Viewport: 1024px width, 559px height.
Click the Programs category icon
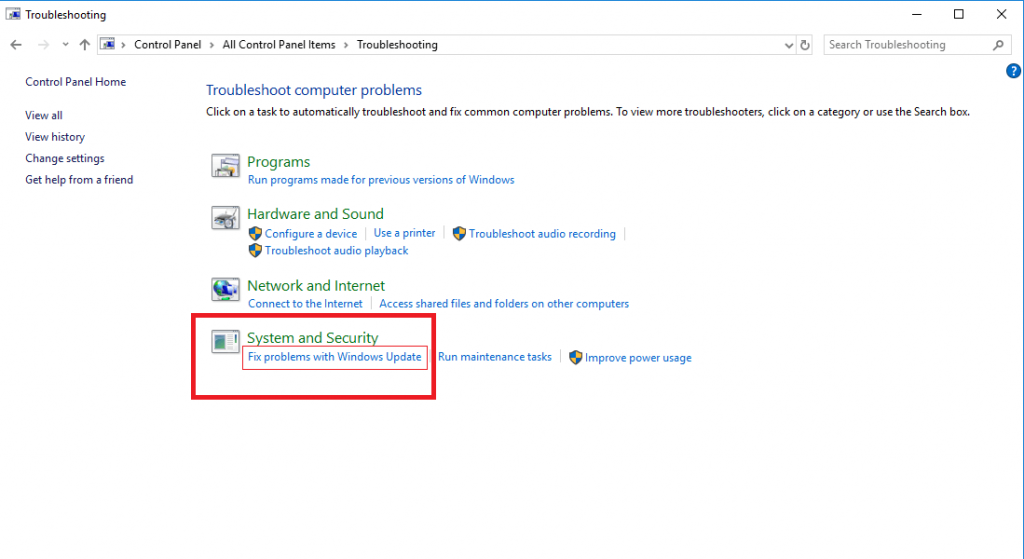(225, 166)
